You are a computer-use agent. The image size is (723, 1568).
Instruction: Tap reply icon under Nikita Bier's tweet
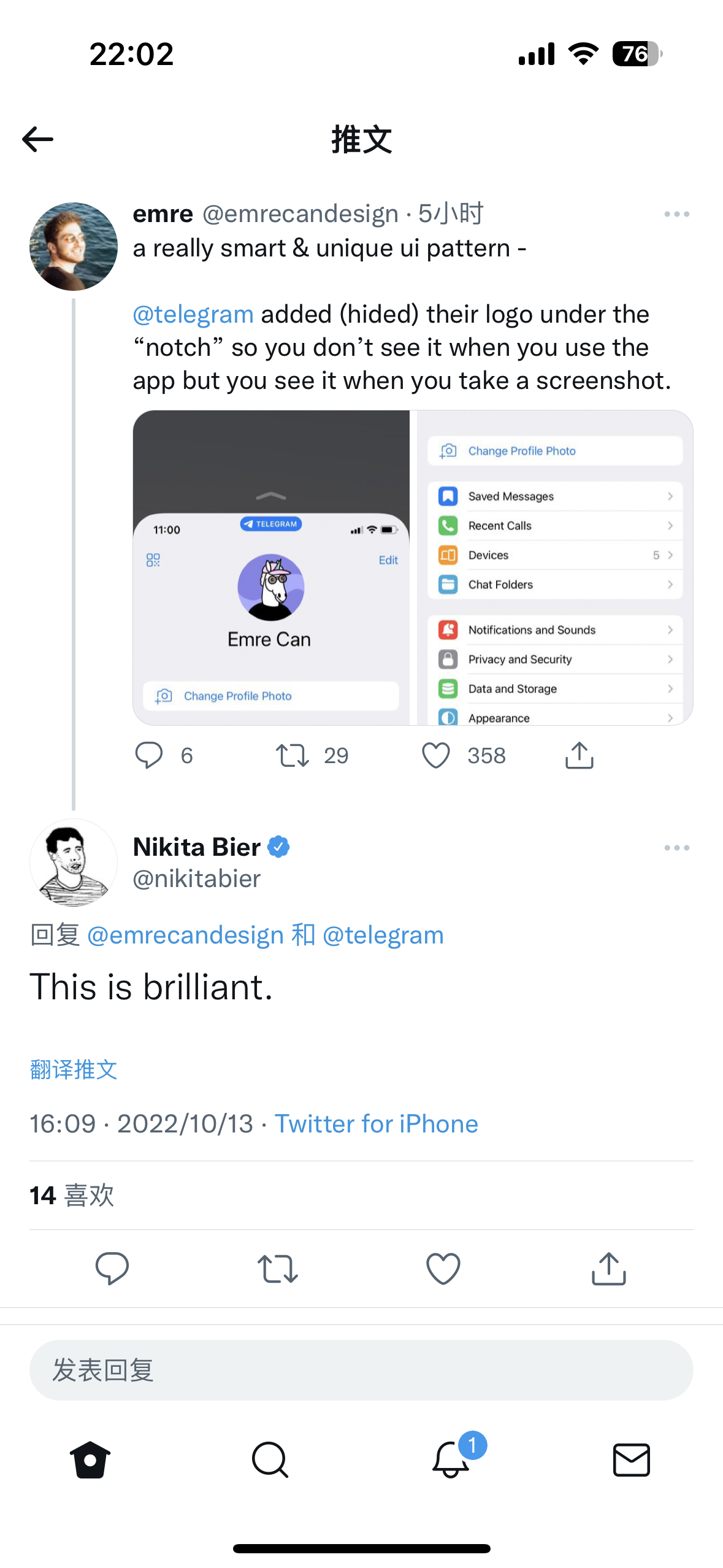(112, 1268)
